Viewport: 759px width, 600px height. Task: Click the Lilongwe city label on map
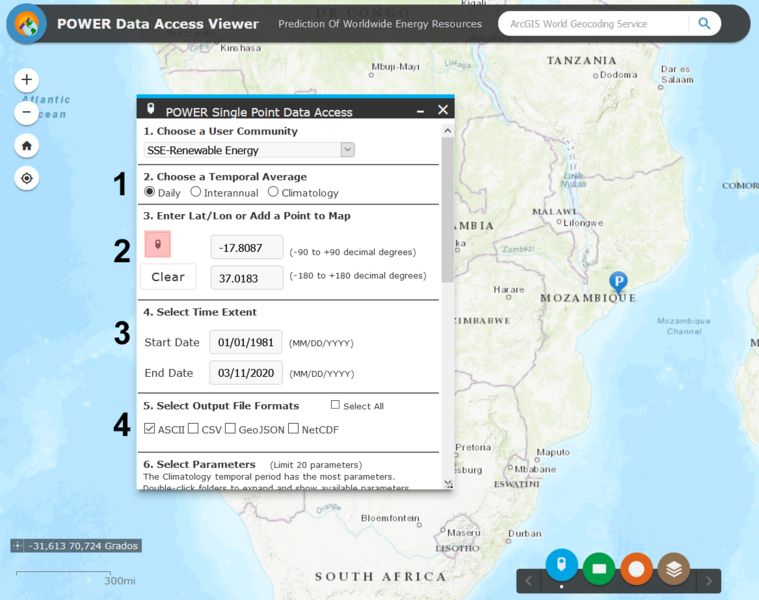[583, 223]
